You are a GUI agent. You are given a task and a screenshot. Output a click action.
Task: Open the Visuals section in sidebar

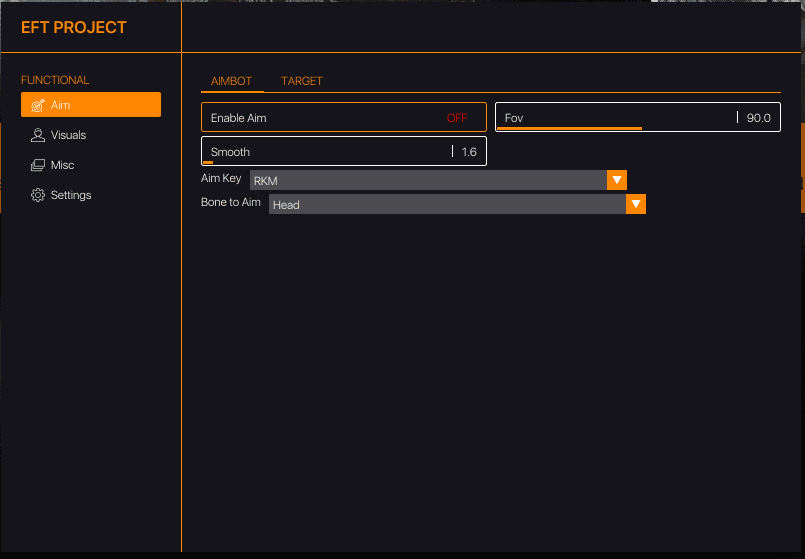coord(68,135)
